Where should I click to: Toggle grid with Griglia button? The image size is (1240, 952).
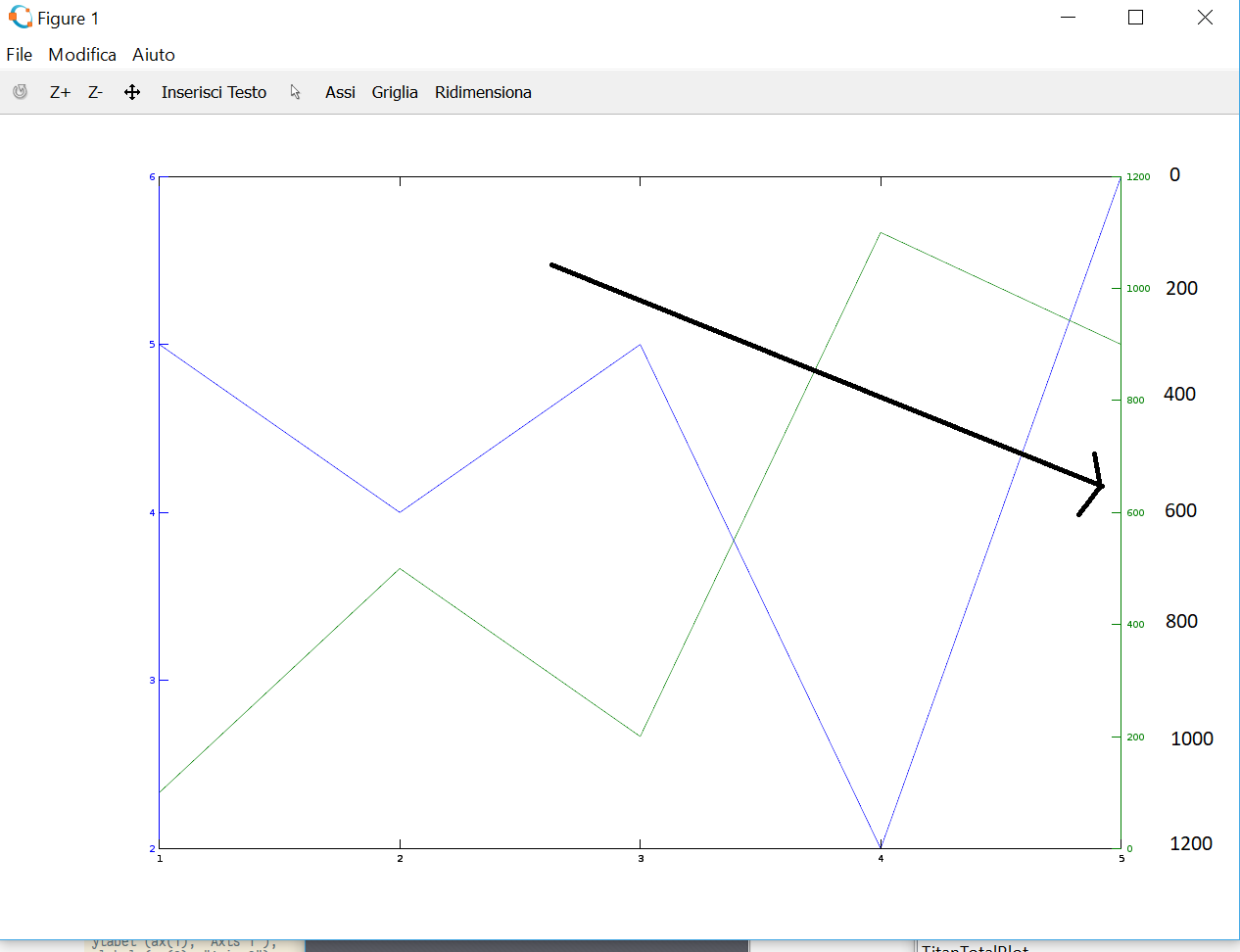click(x=395, y=92)
